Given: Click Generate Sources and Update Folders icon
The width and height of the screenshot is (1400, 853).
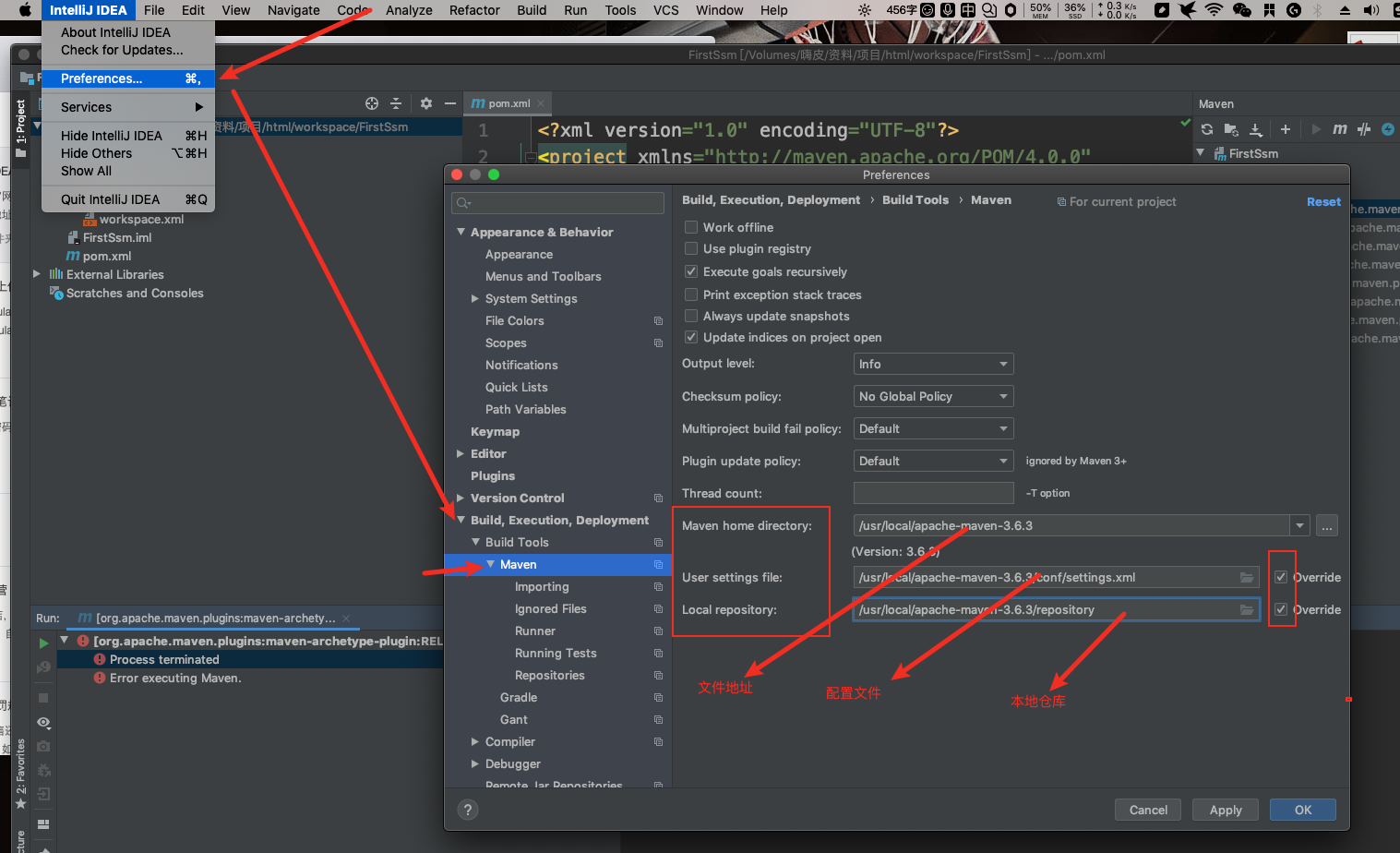Looking at the screenshot, I should 1231,129.
